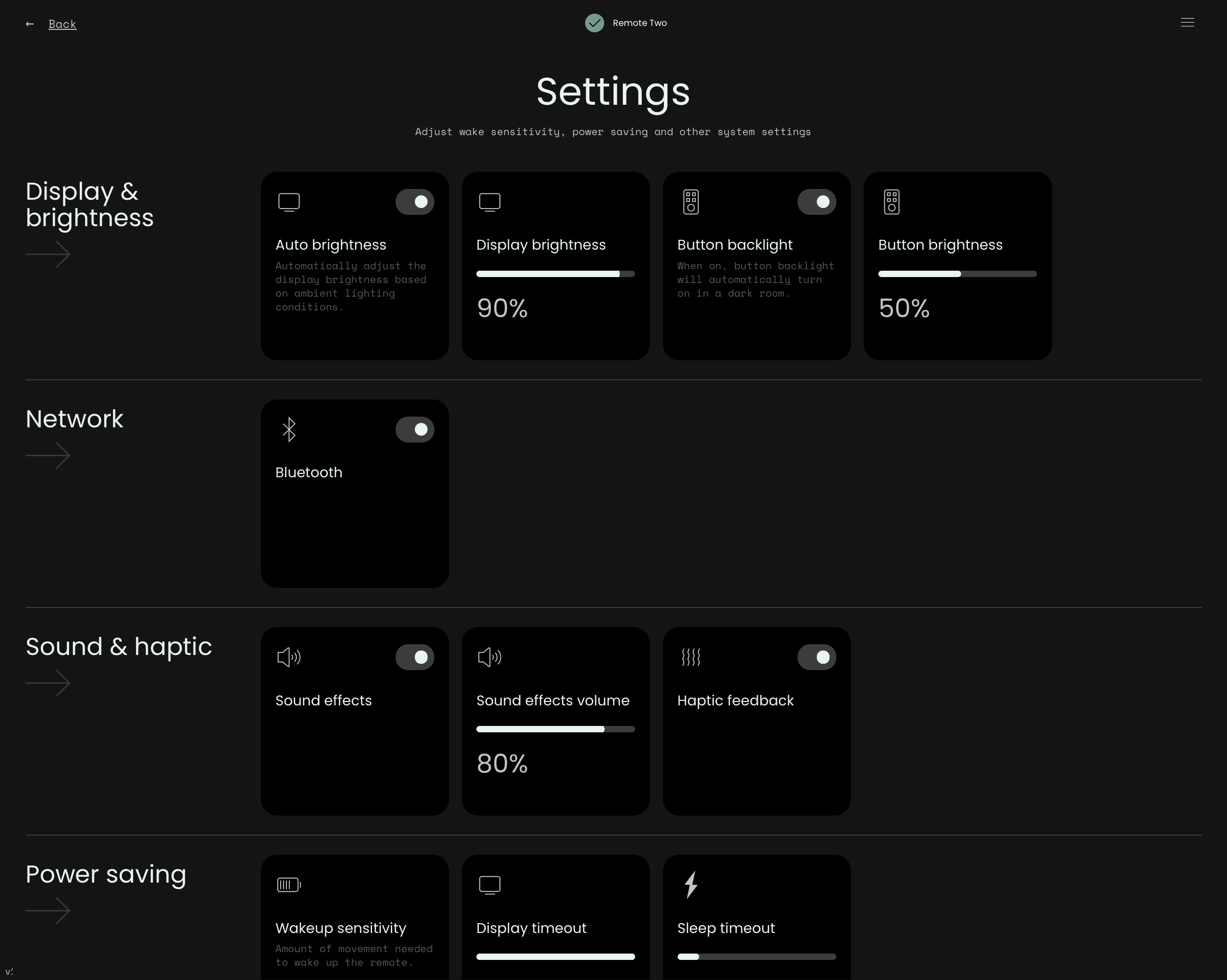Turn off the Bluetooth toggle
This screenshot has height=980, width=1227.
click(415, 429)
